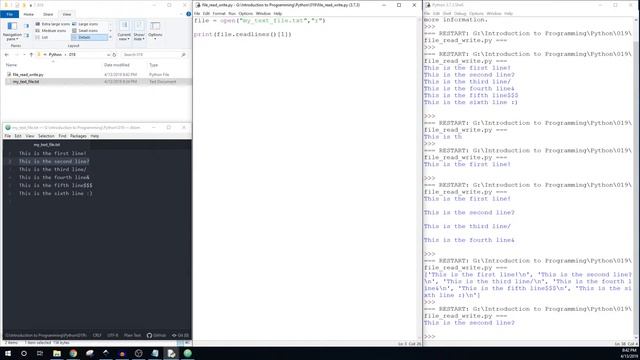The image size is (640, 360).
Task: Choose Small icons layout
Action: (x=85, y=31)
